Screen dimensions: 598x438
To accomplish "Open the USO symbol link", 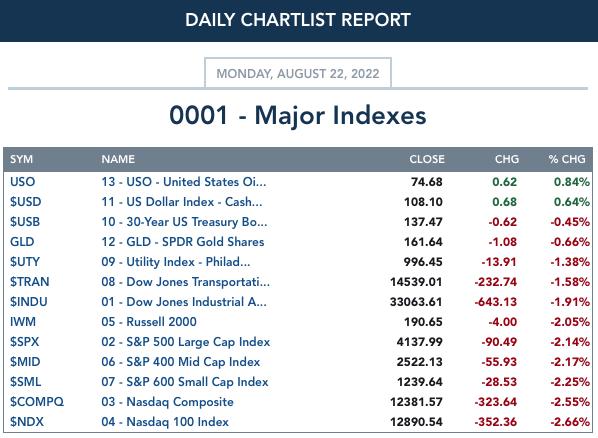I will coord(23,182).
